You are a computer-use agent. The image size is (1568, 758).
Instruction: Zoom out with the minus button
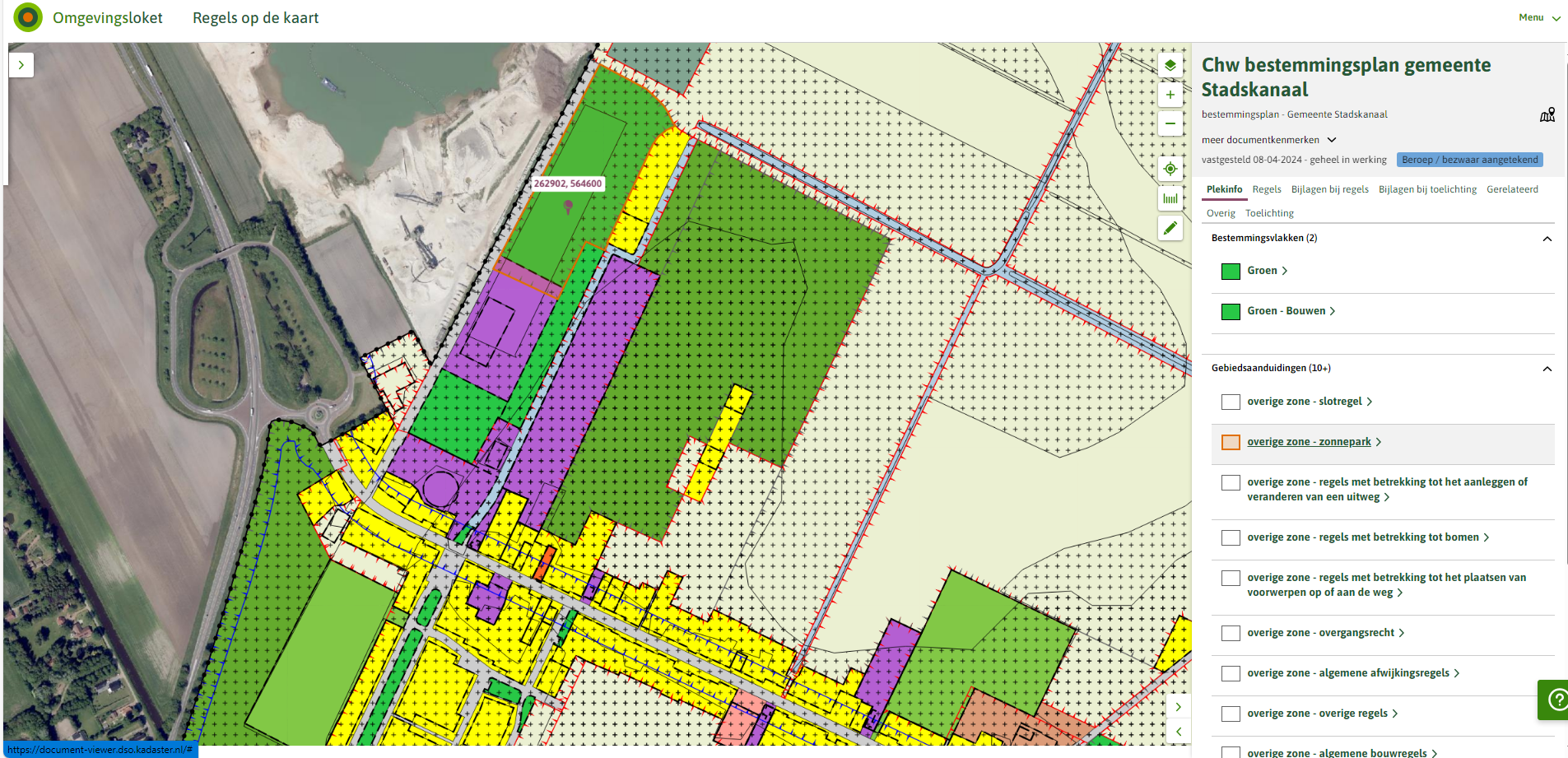[1170, 123]
